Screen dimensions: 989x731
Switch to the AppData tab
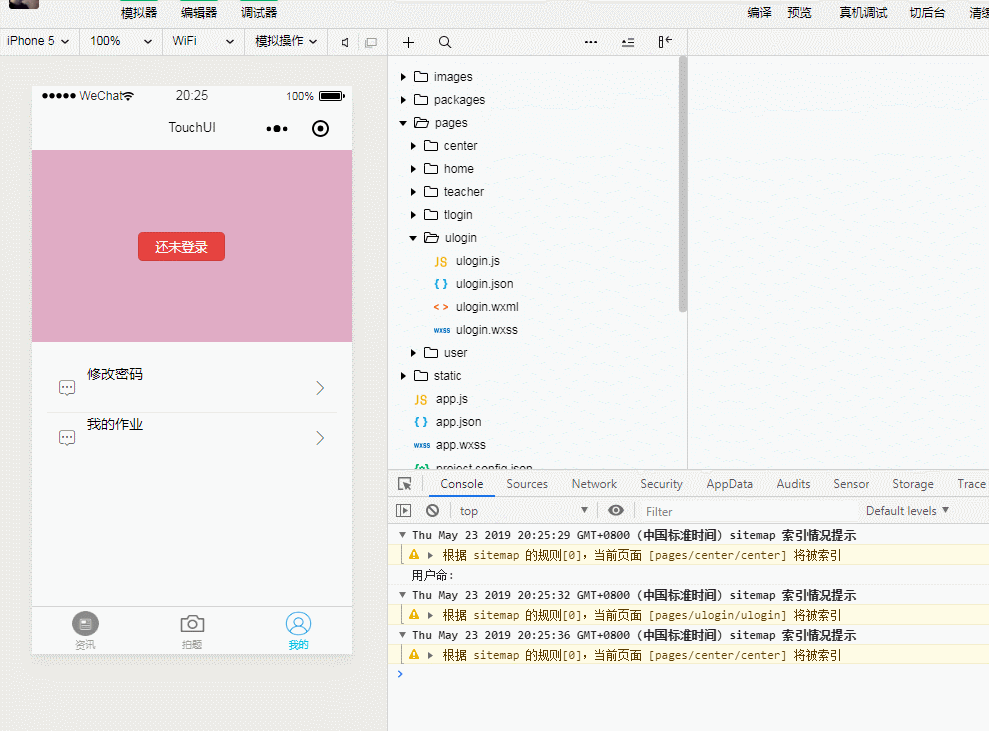[x=729, y=484]
